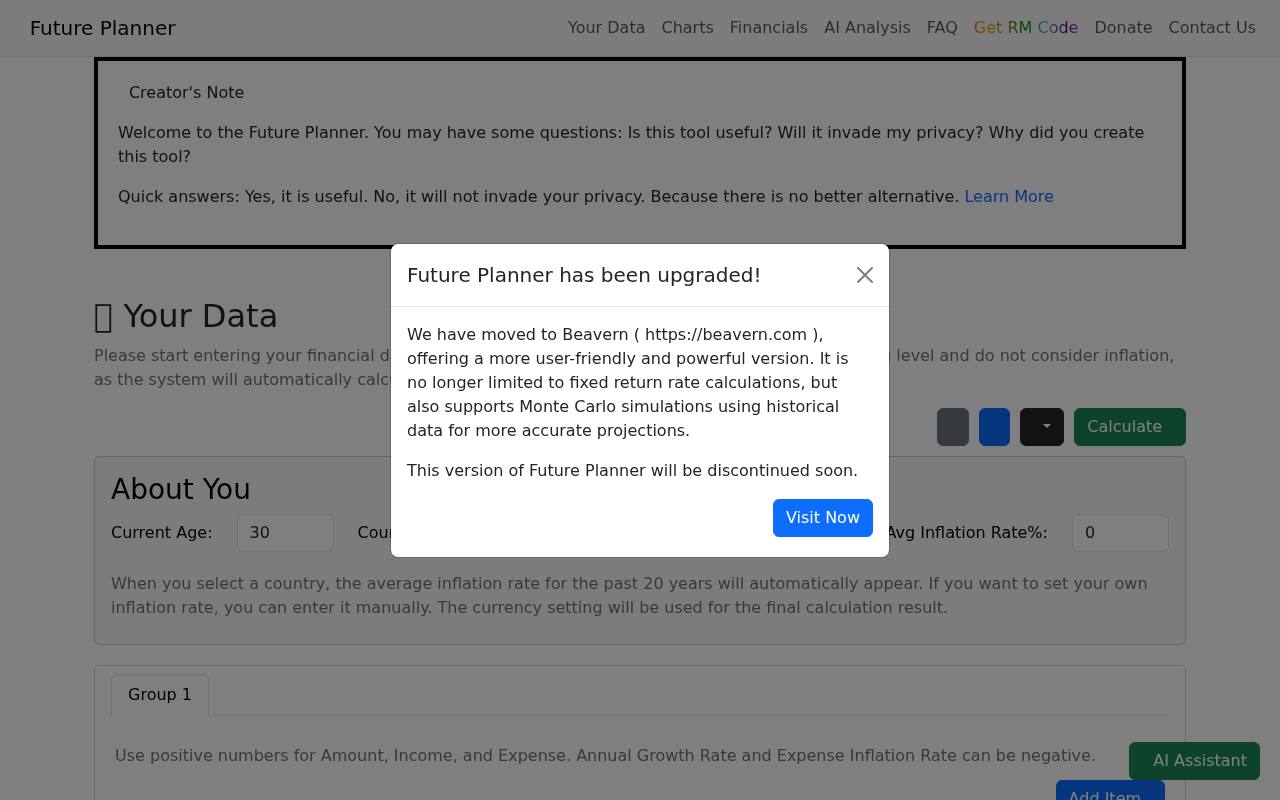The image size is (1280, 800).
Task: Open the Your Data nav link
Action: 606,28
